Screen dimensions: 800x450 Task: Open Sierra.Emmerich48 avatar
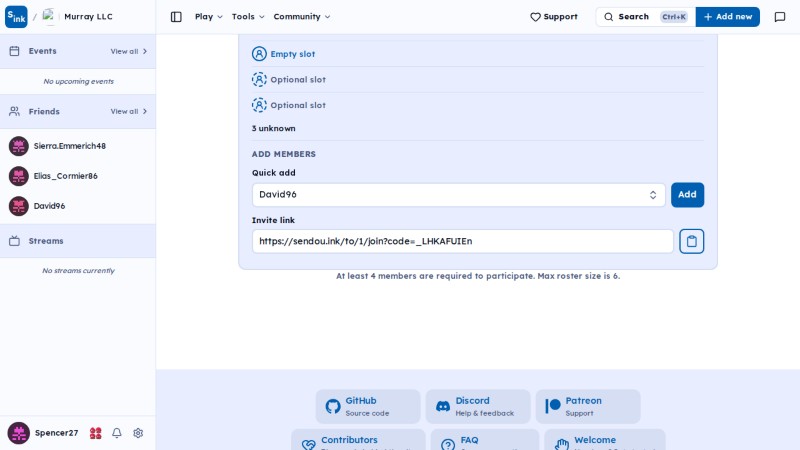pyautogui.click(x=19, y=146)
